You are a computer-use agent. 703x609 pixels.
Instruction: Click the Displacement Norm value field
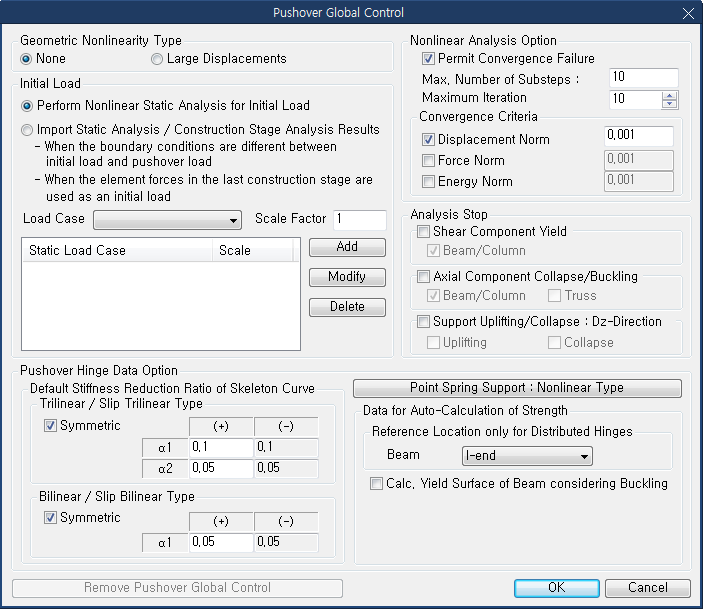click(x=638, y=136)
